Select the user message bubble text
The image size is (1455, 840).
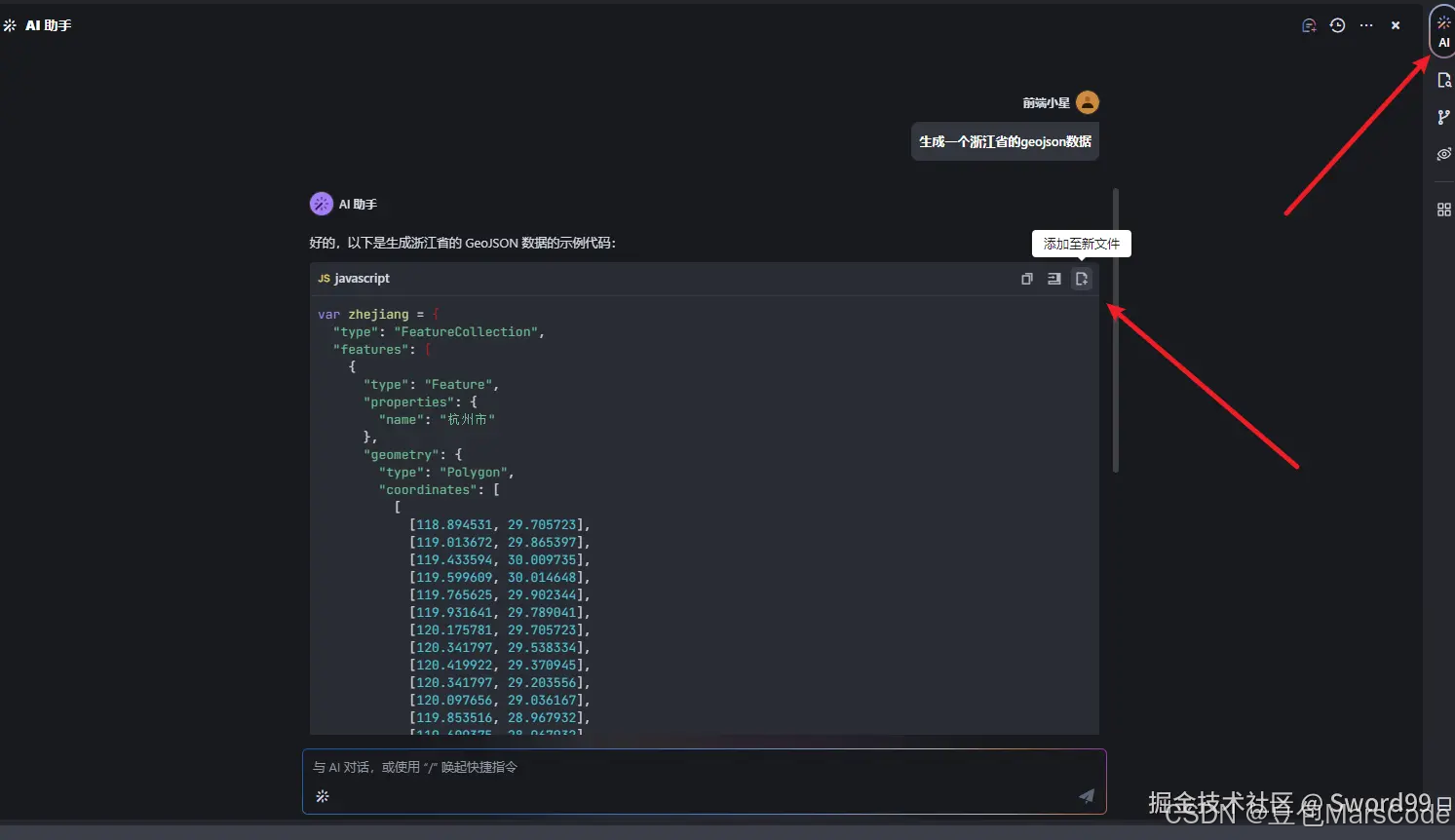[1005, 141]
